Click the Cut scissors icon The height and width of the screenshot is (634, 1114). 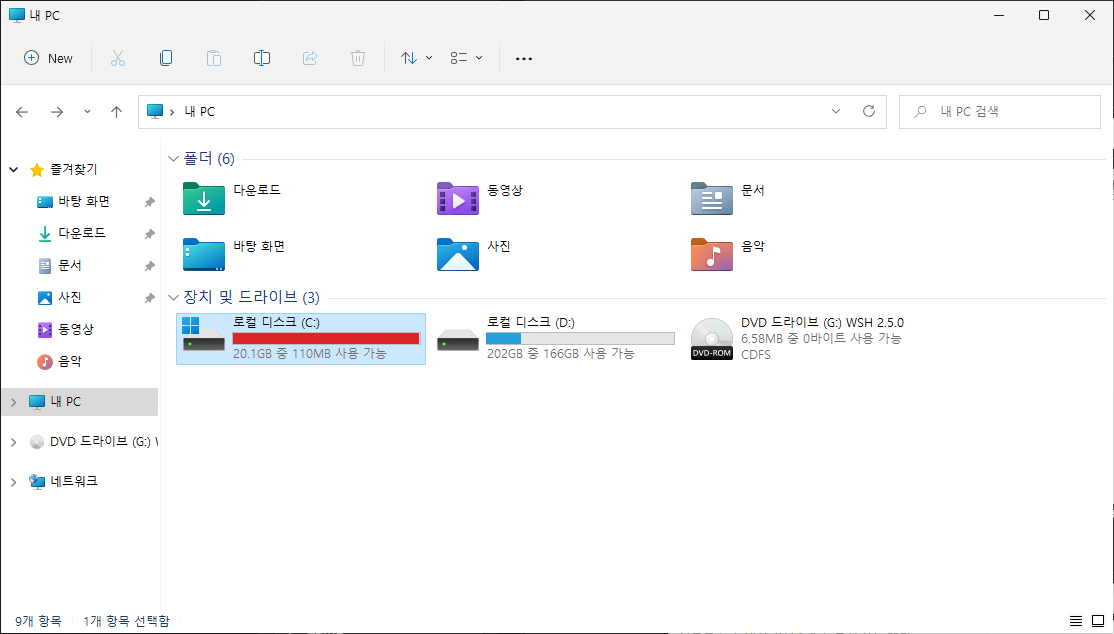click(x=118, y=58)
